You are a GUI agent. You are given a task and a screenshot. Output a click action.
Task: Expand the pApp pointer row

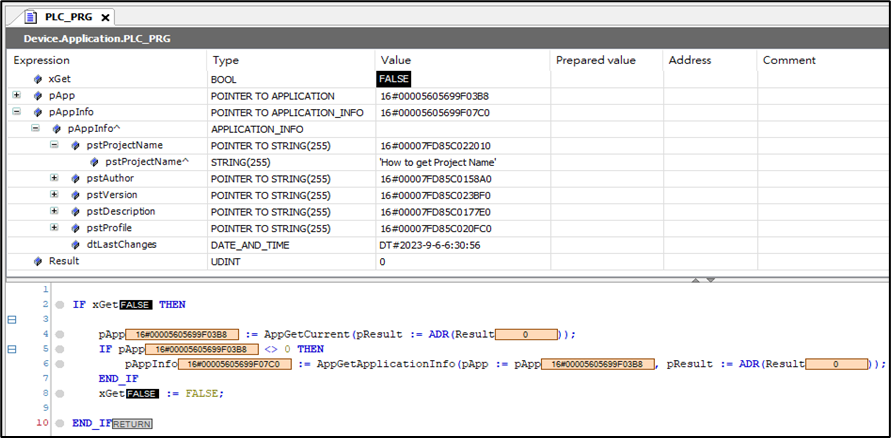pyautogui.click(x=16, y=95)
